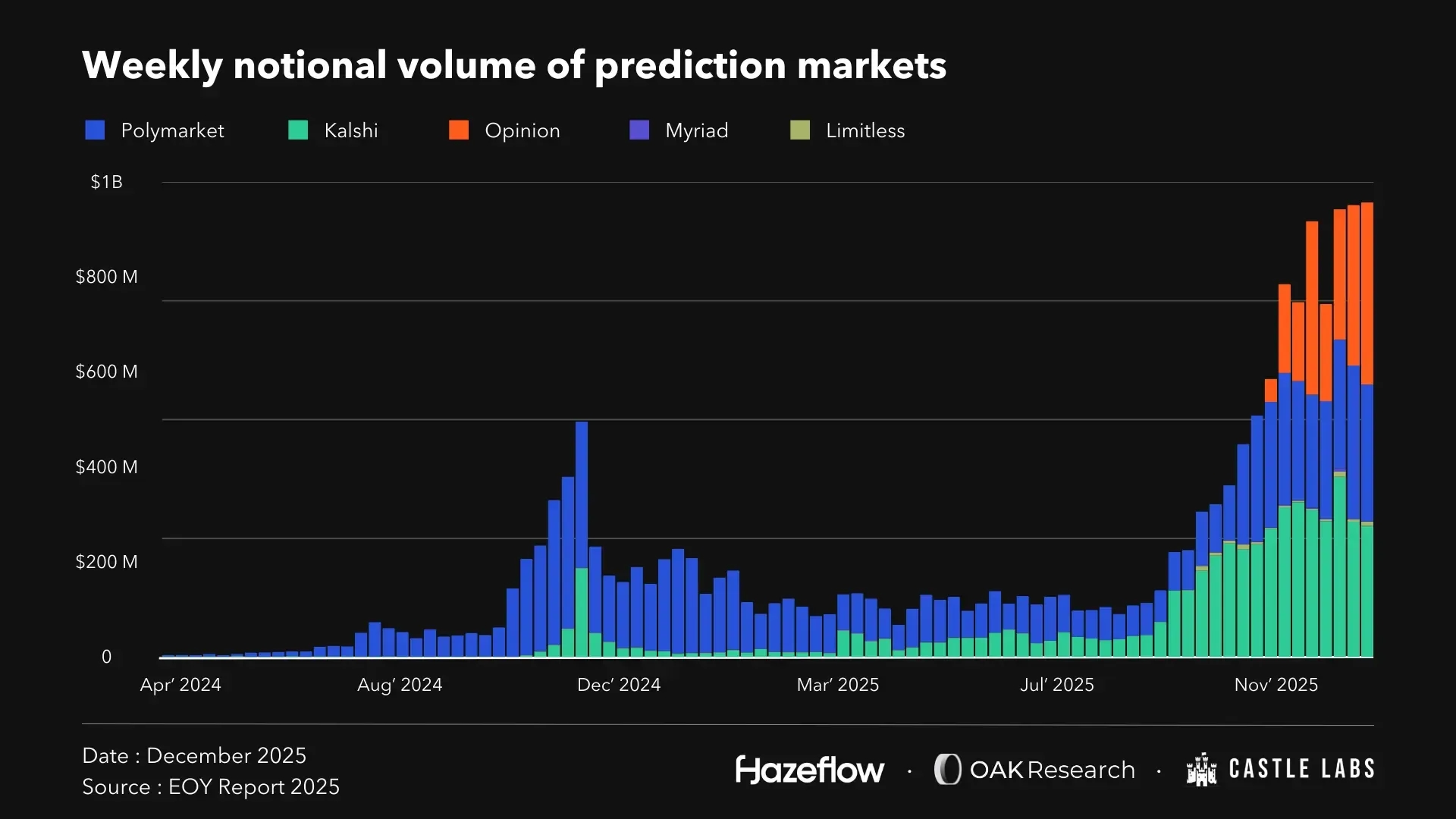Click the Limitless legend label
Screen dimensions: 1456x819
click(x=865, y=130)
